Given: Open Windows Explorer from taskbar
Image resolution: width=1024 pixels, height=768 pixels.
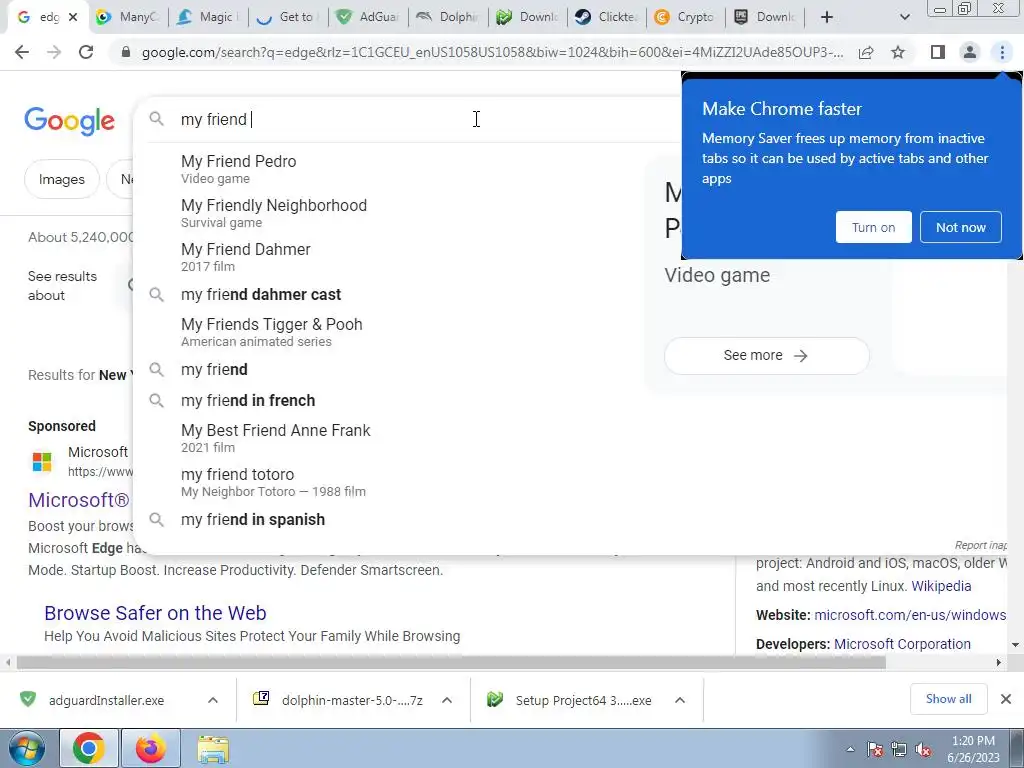Looking at the screenshot, I should coord(213,750).
